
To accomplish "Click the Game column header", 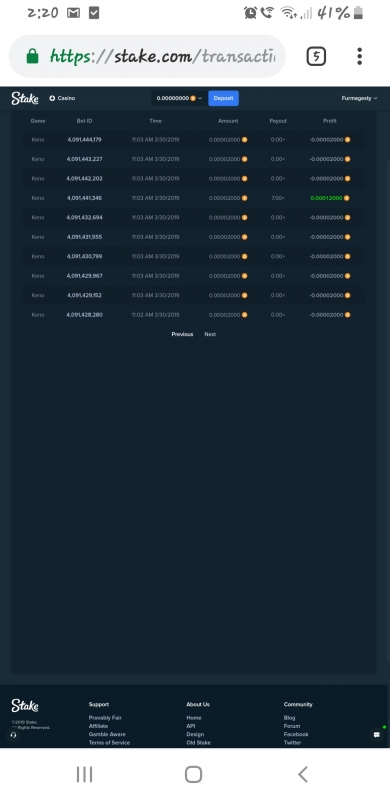I will tap(38, 121).
